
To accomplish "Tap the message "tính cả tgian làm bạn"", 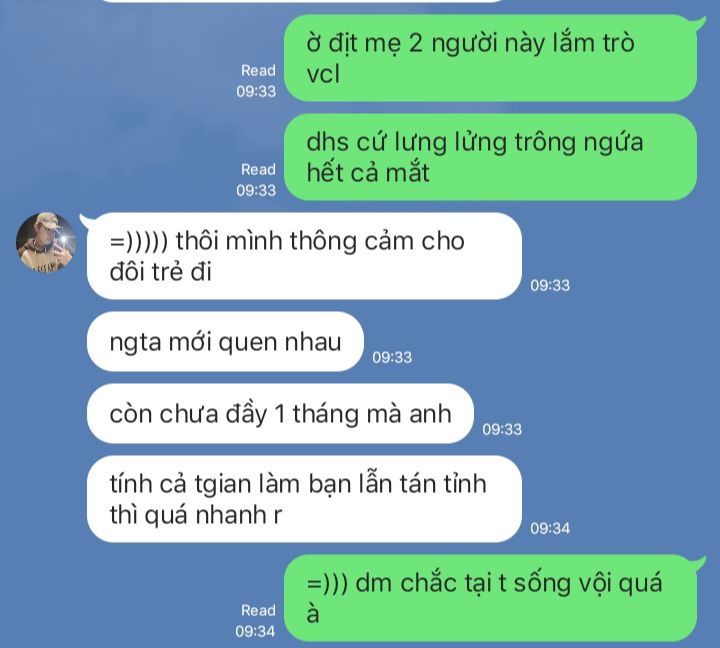I will point(304,499).
